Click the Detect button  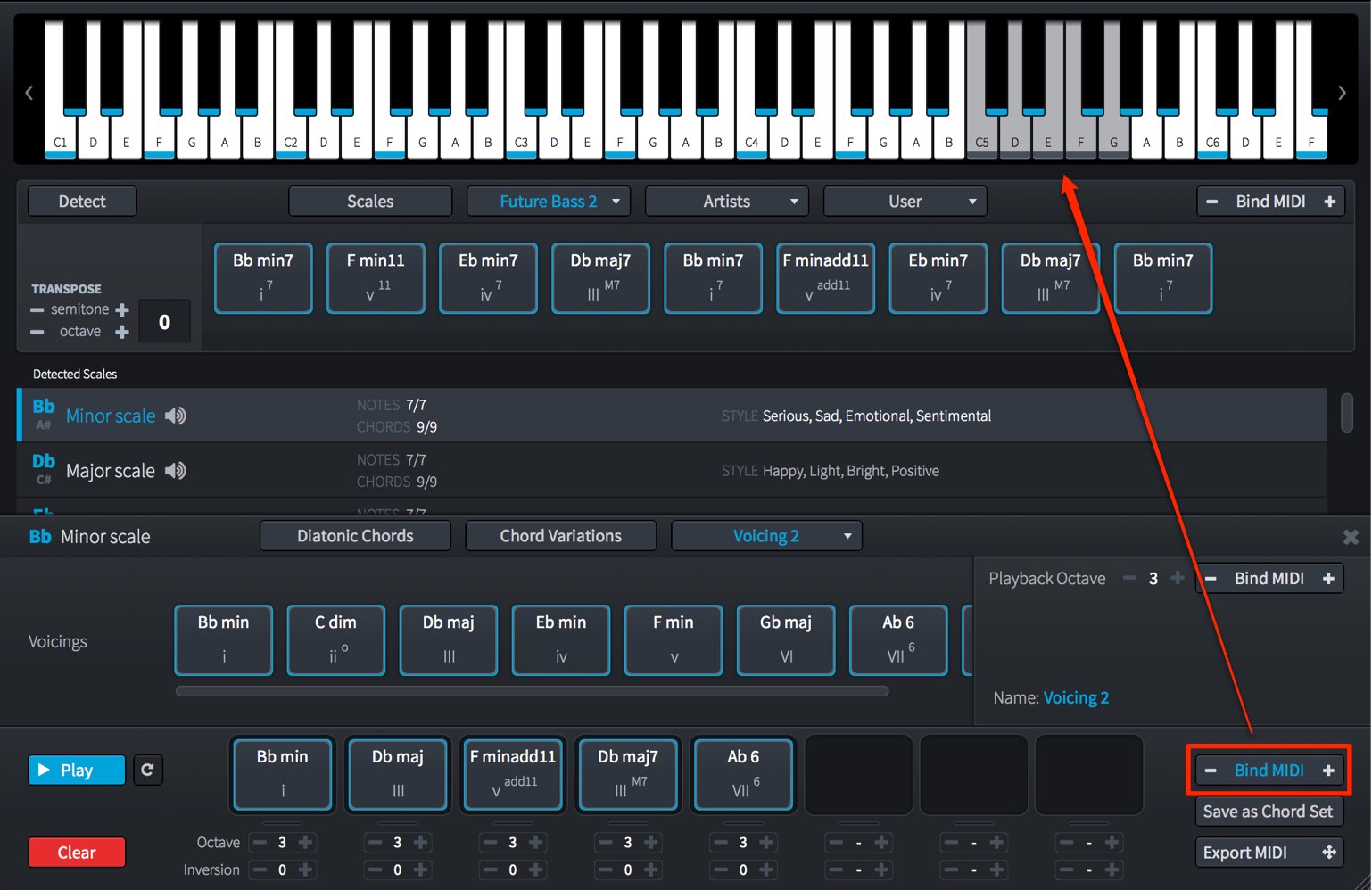(x=82, y=202)
